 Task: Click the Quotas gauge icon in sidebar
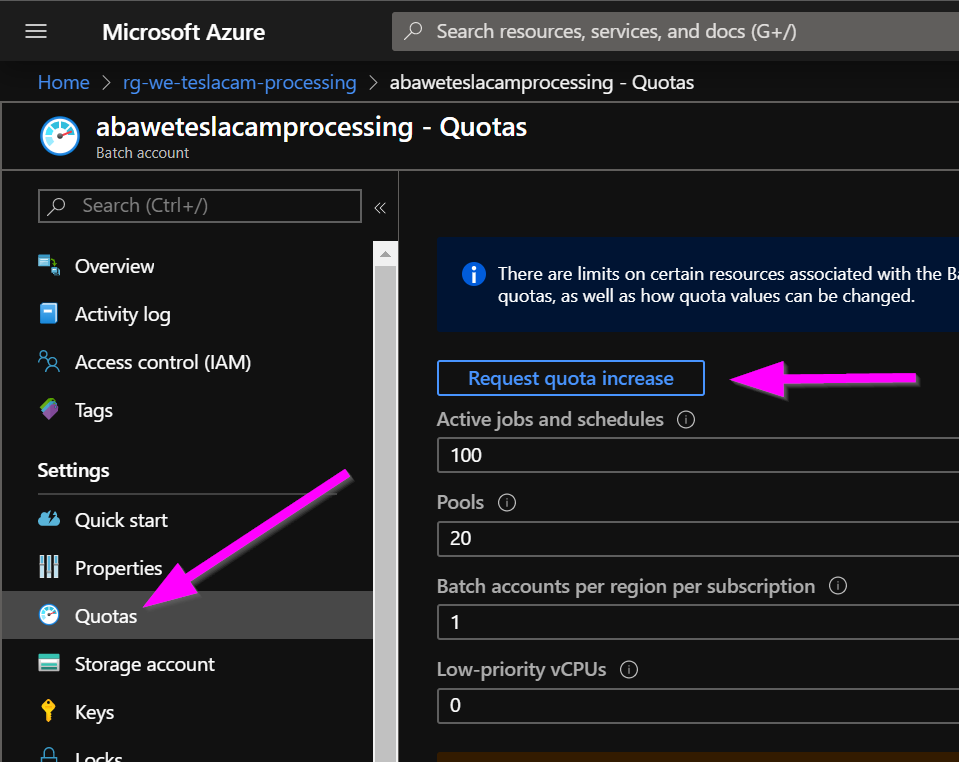pyautogui.click(x=49, y=615)
